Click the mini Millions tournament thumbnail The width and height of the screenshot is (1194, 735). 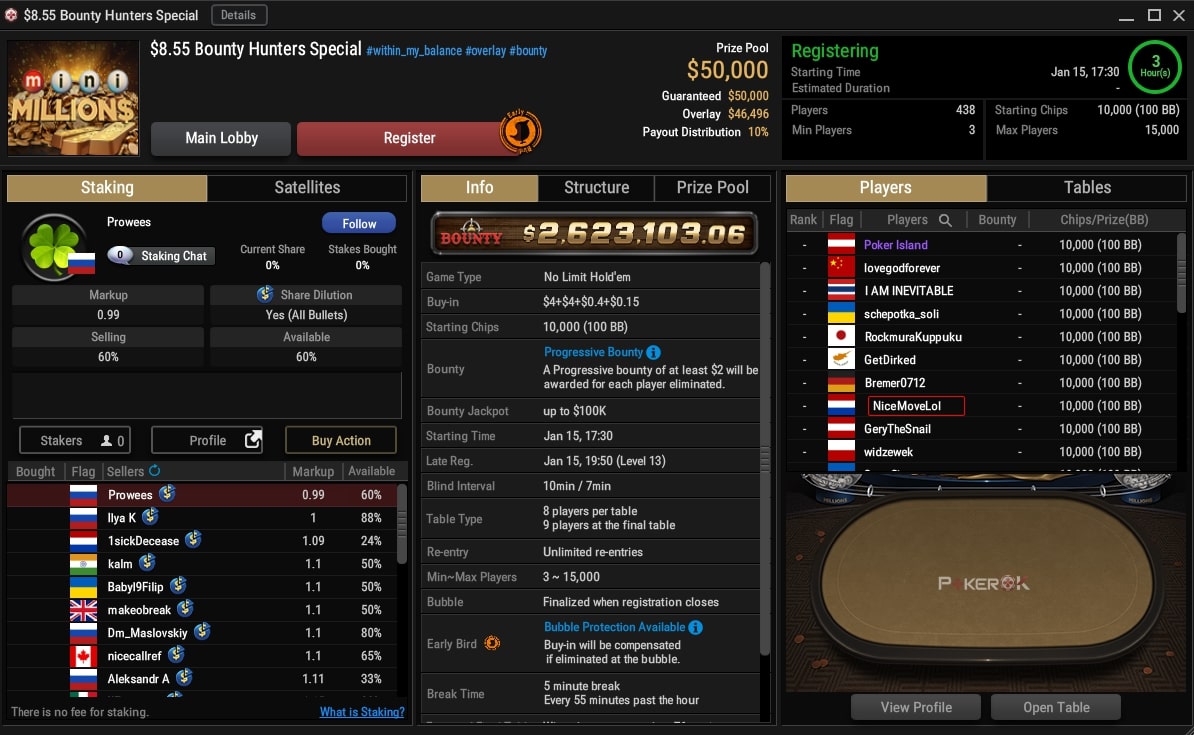[x=73, y=98]
